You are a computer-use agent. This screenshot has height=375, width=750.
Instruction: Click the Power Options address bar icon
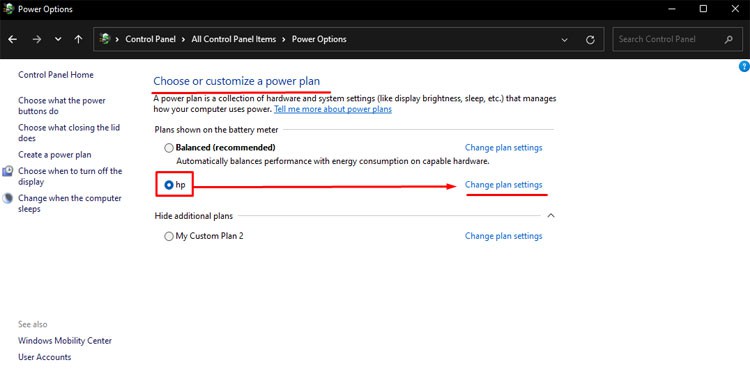coord(105,39)
